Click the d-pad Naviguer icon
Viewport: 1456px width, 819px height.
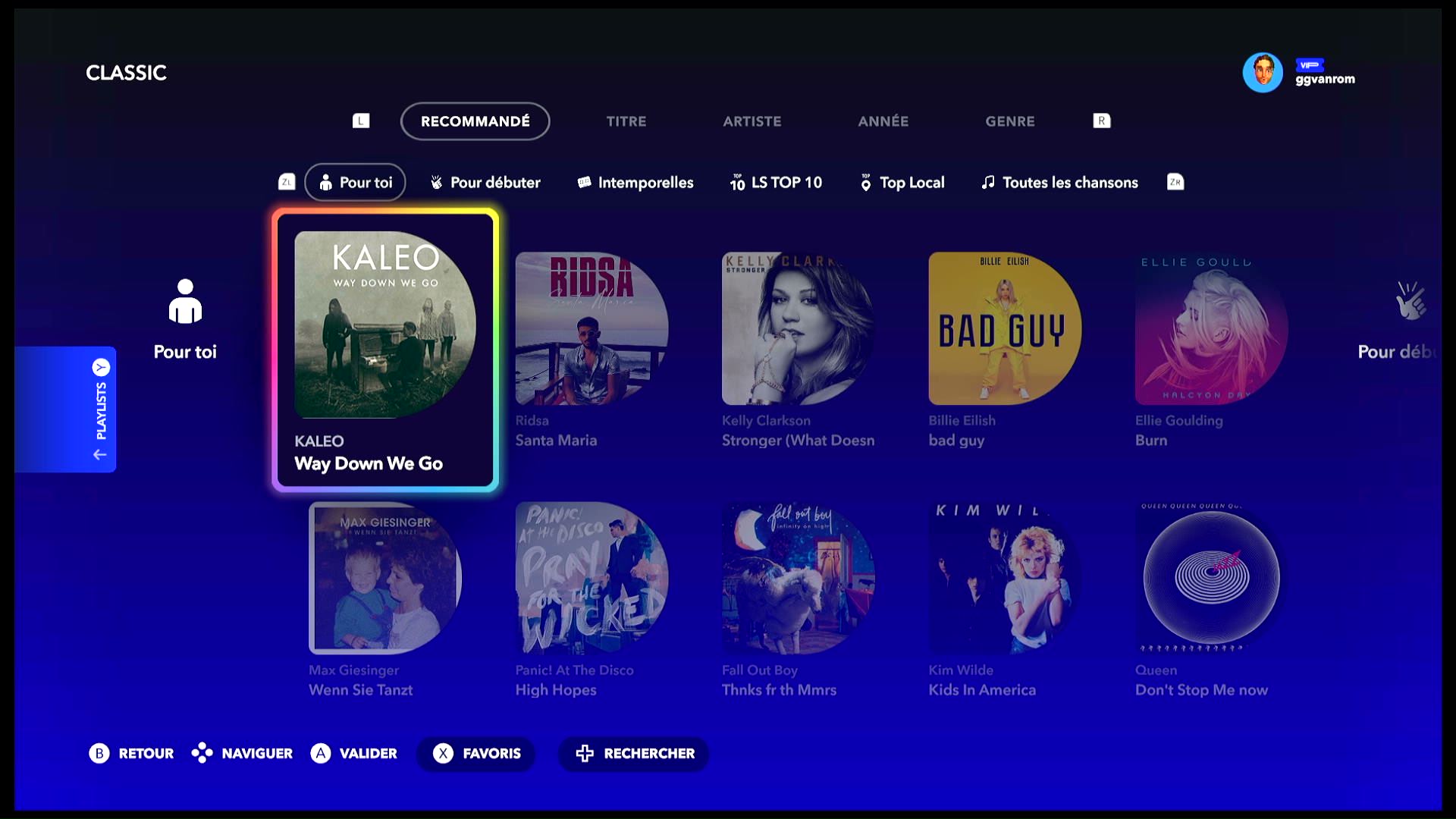pyautogui.click(x=202, y=752)
